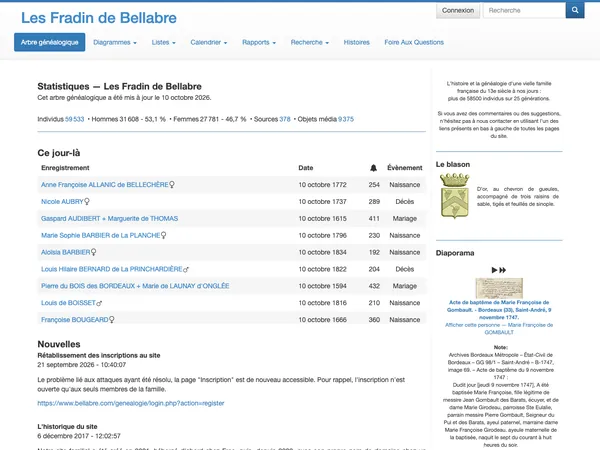Screen dimensions: 600x450
Task: Click the Rétablissement des inscriptions au site headline
Action: click(99, 355)
